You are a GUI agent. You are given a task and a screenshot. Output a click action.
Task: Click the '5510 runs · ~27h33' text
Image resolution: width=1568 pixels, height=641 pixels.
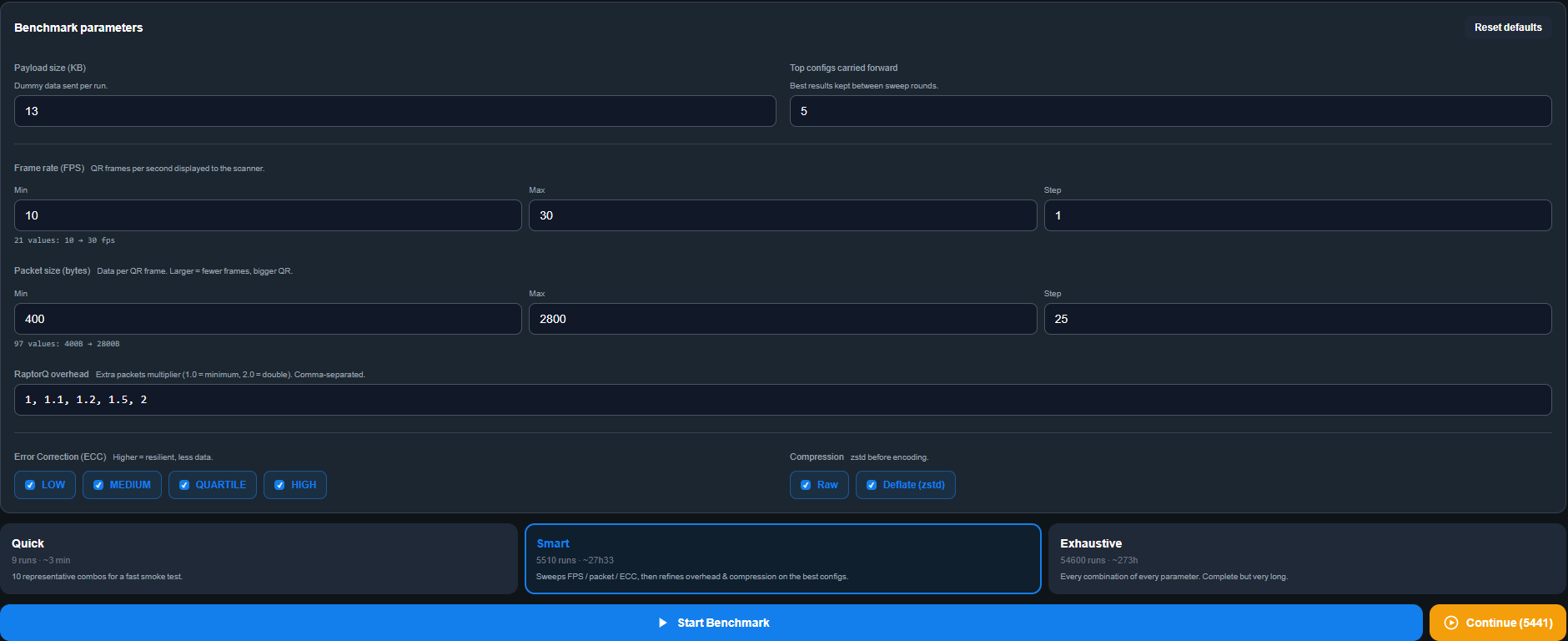click(575, 560)
